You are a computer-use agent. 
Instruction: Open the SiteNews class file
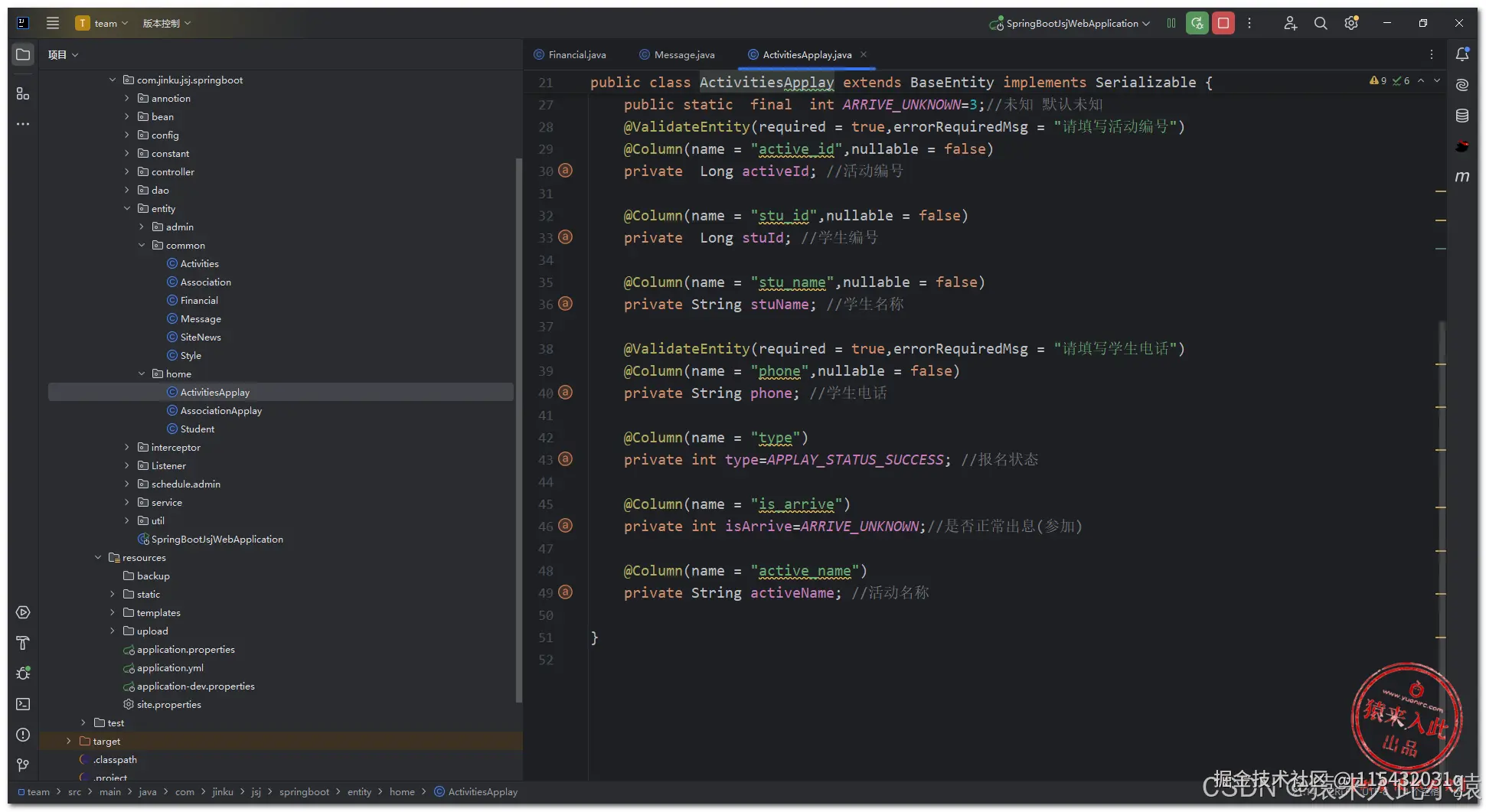point(201,337)
